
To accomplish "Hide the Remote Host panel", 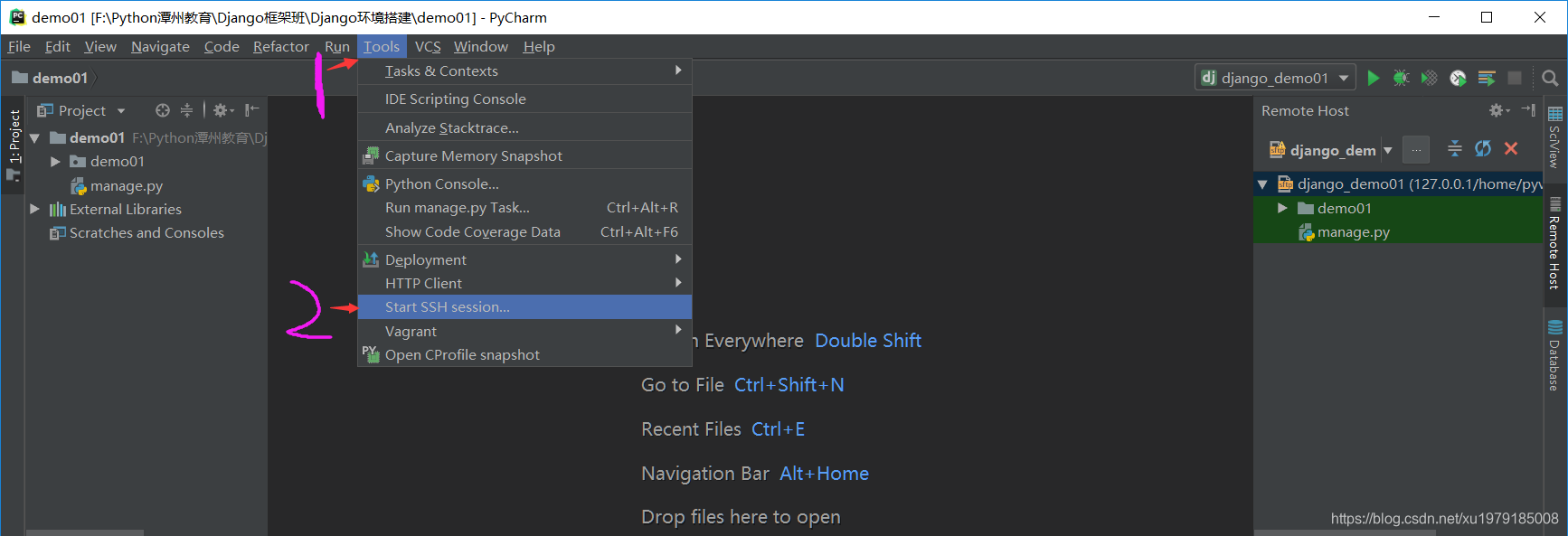I will (x=1528, y=110).
